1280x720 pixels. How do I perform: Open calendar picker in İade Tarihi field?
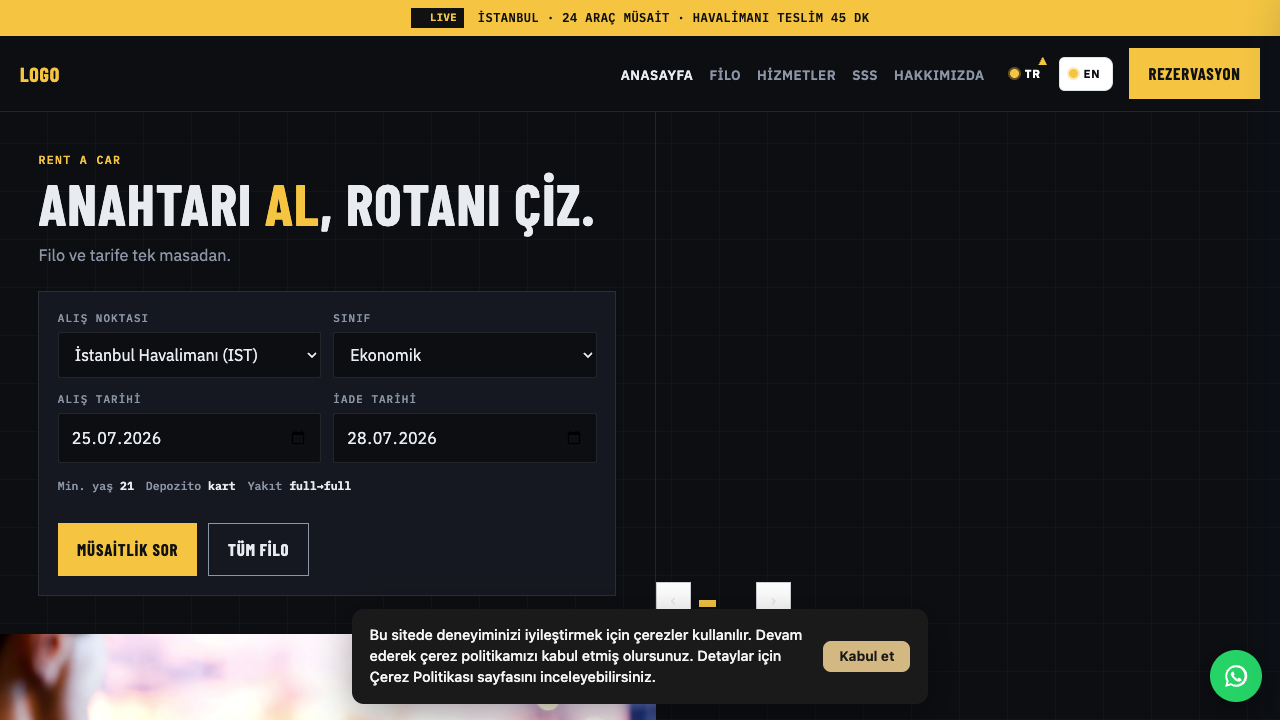[x=574, y=438]
